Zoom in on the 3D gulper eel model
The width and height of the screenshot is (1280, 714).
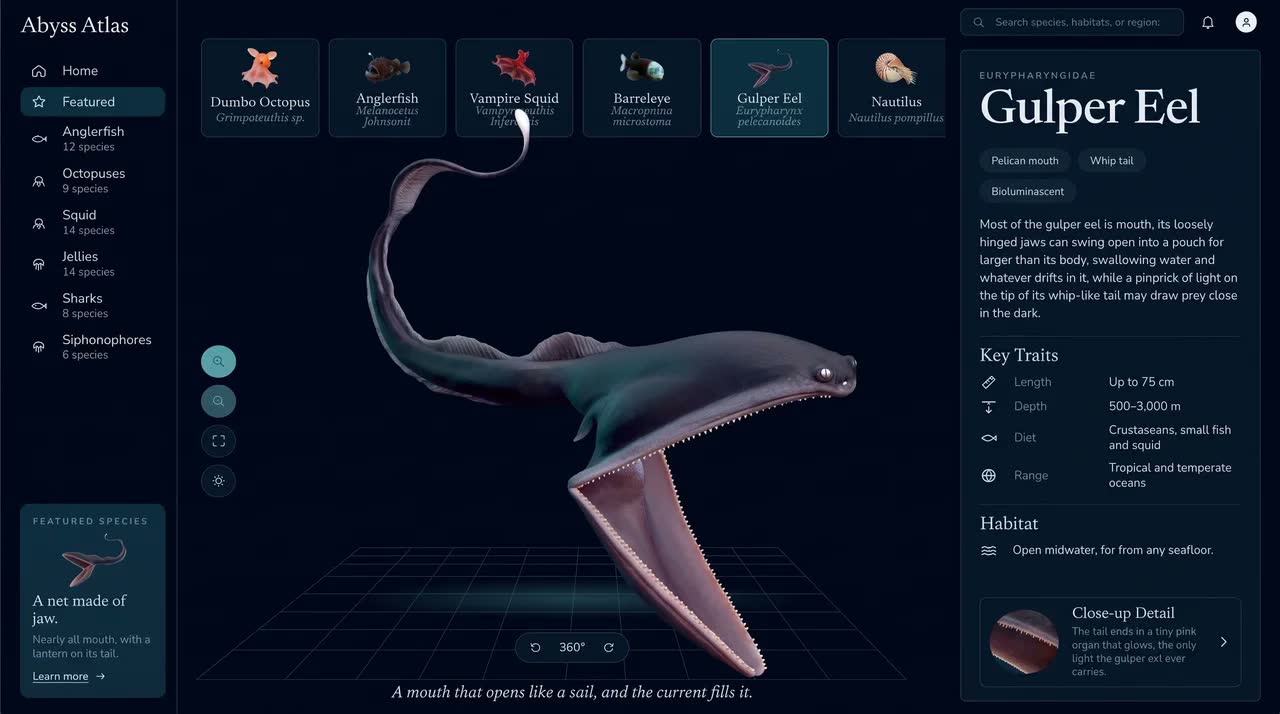tap(218, 361)
